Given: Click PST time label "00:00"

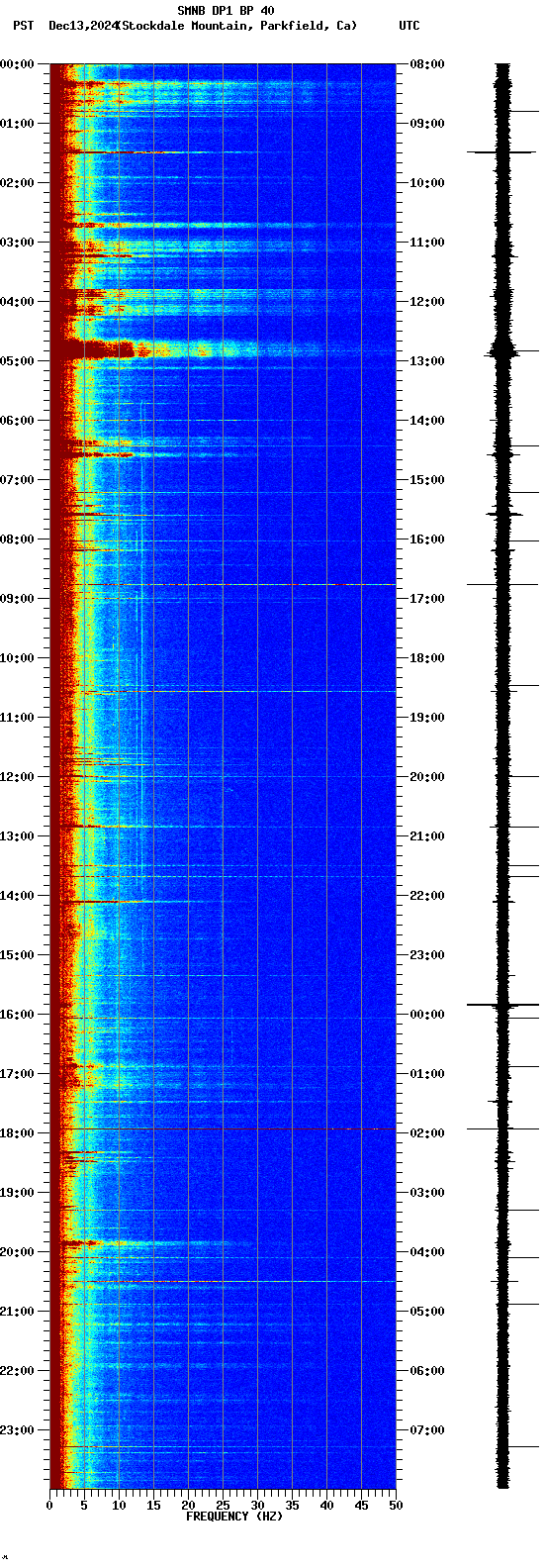Looking at the screenshot, I should point(17,64).
